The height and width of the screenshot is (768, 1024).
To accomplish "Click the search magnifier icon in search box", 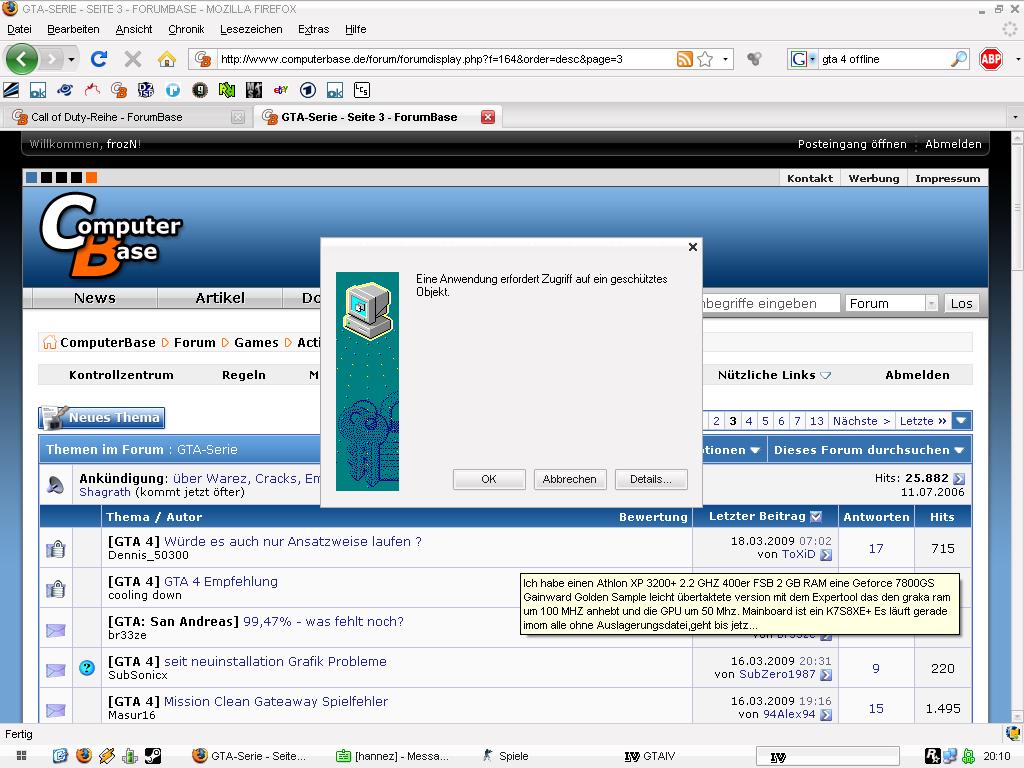I will [959, 59].
